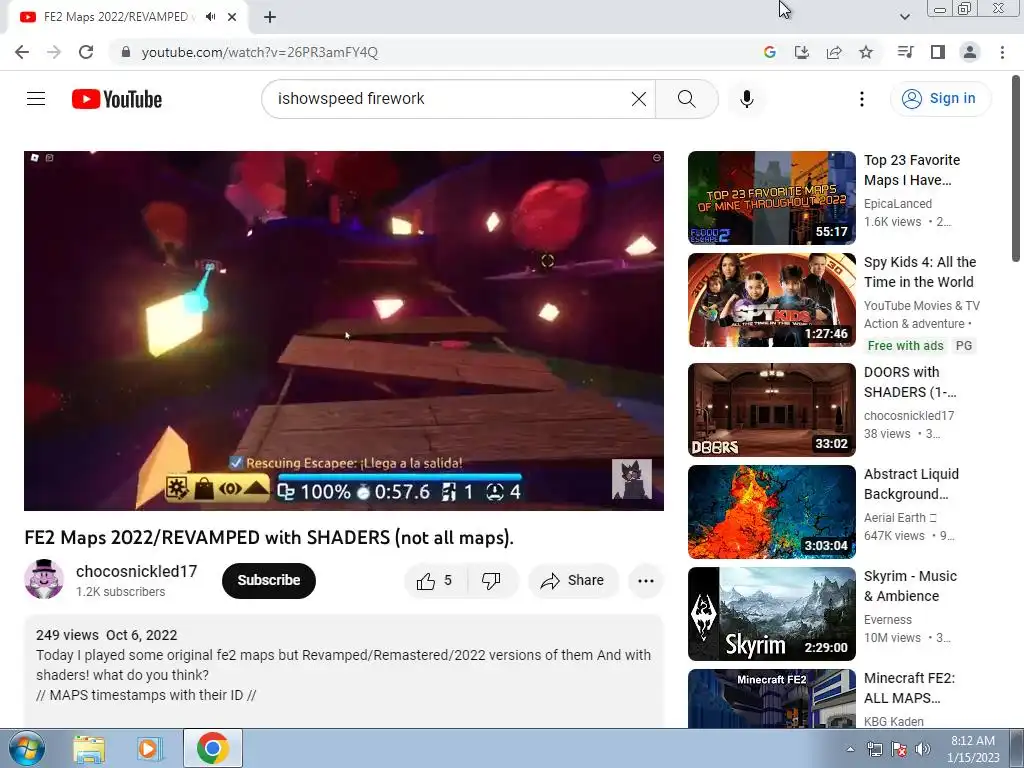The width and height of the screenshot is (1024, 768).
Task: Open chocosnickled17 channel avatar
Action: point(44,579)
